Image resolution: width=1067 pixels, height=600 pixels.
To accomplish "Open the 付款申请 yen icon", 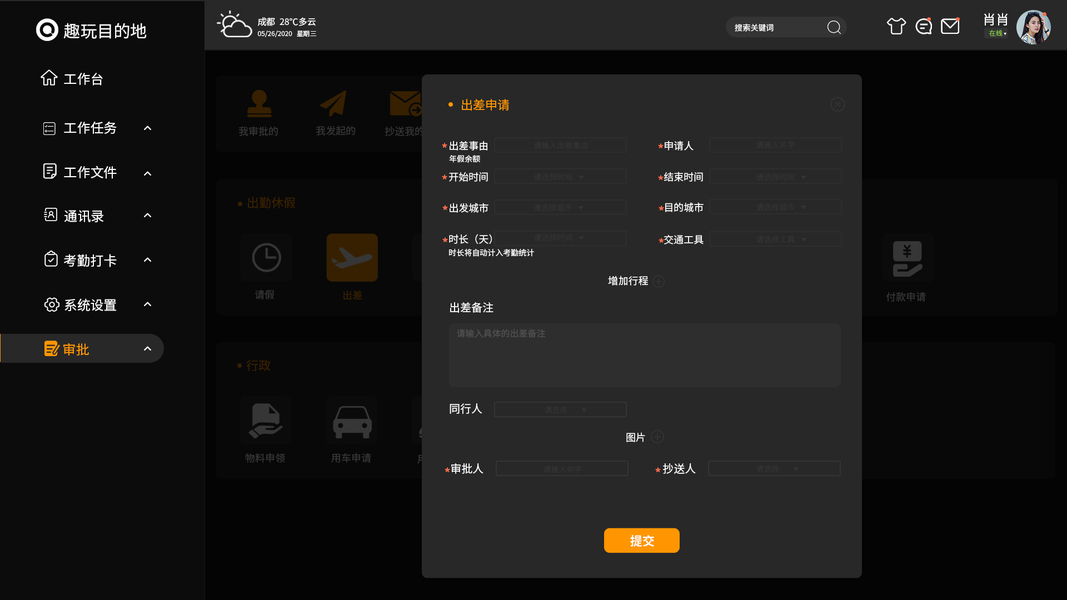I will point(907,259).
